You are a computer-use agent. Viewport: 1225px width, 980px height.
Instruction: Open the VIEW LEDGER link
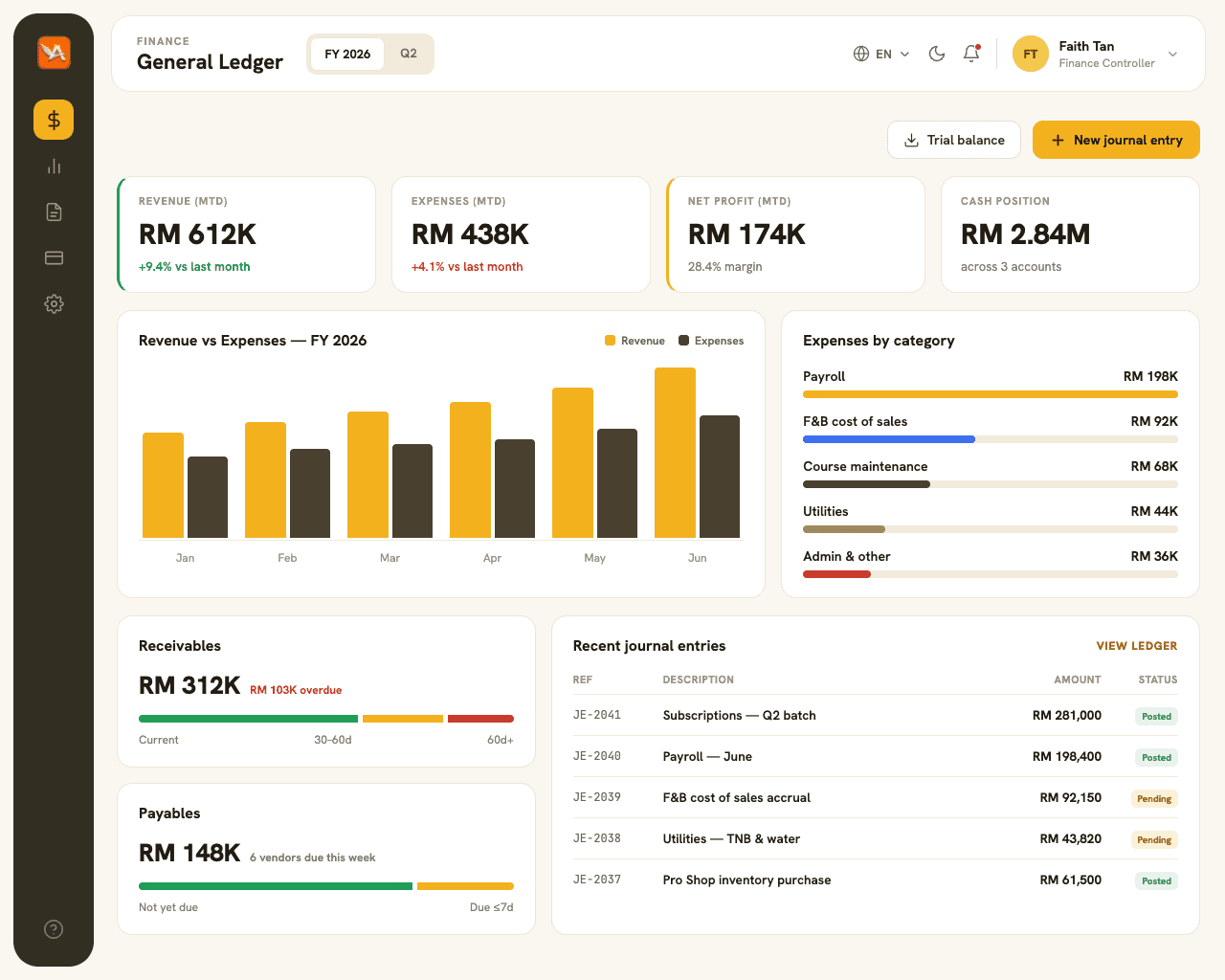[1137, 646]
